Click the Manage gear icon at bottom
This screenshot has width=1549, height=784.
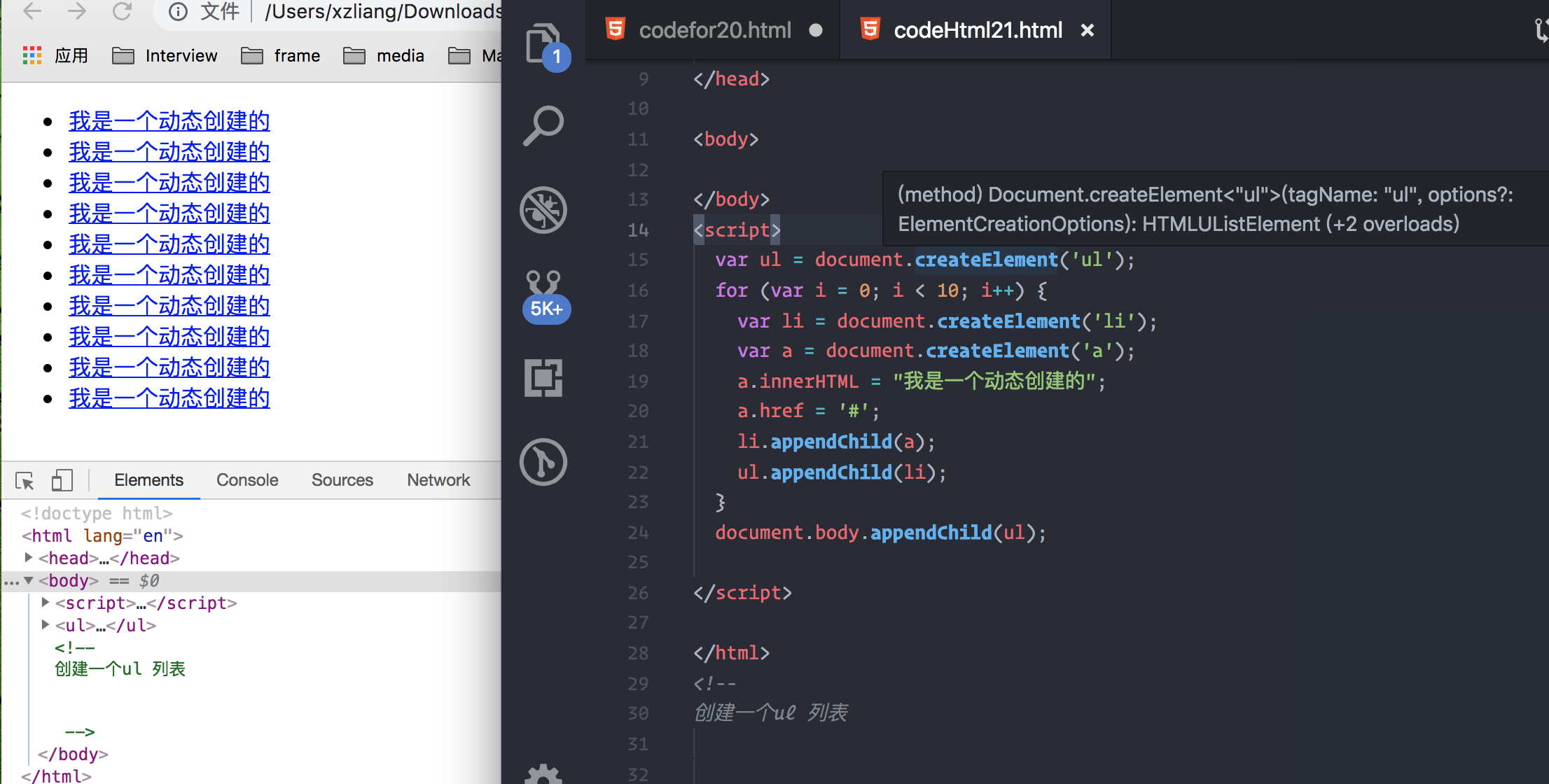543,773
